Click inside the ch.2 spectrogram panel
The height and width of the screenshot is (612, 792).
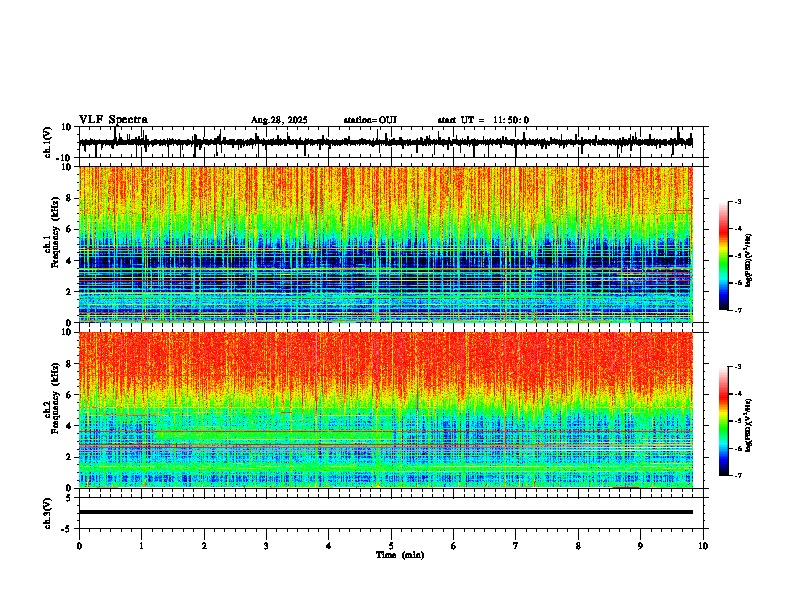coord(386,410)
